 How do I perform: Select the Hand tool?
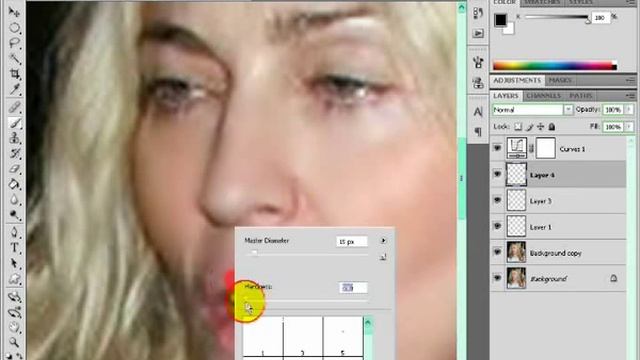14,327
